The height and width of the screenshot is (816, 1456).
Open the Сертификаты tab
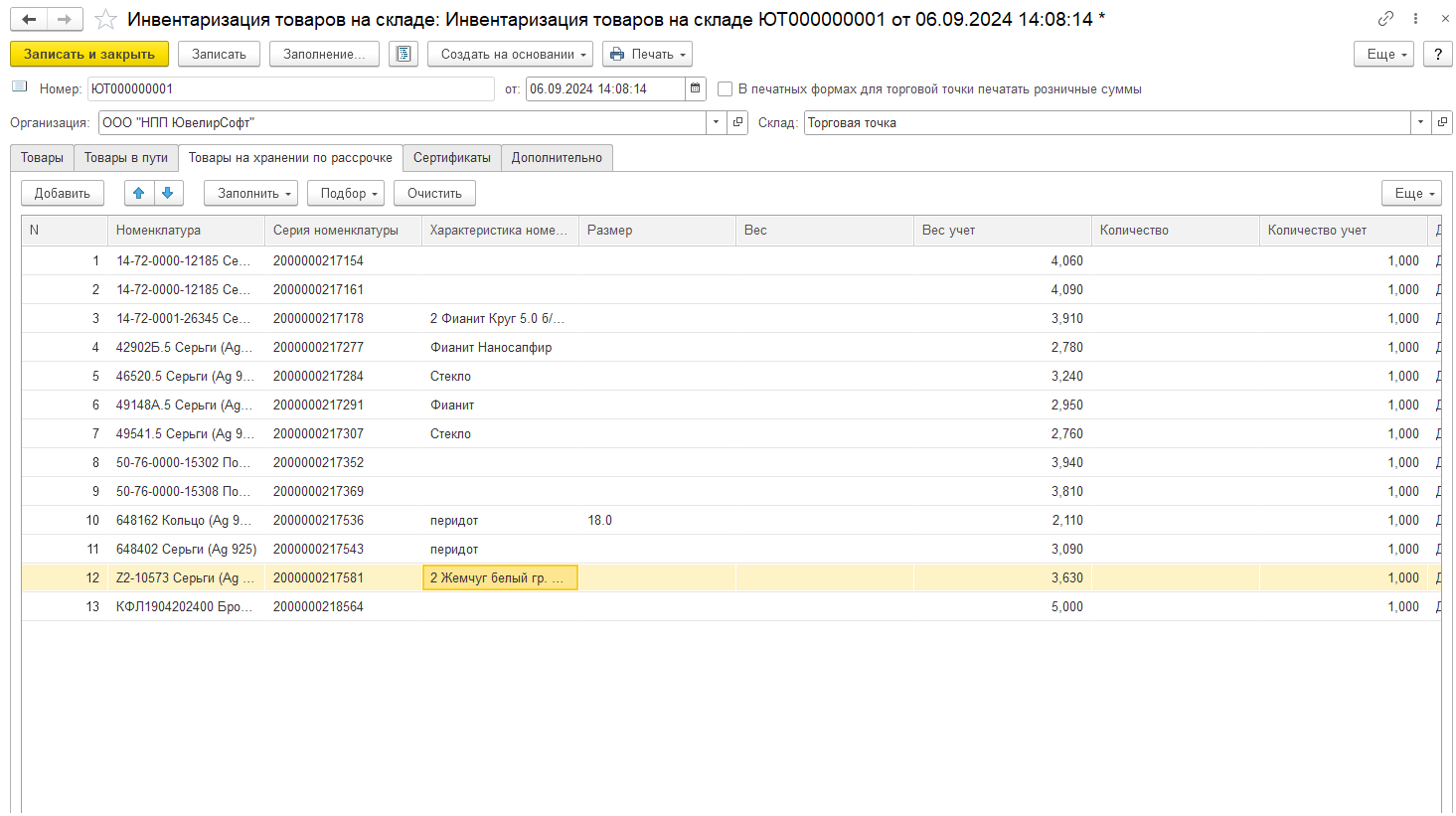(x=452, y=158)
